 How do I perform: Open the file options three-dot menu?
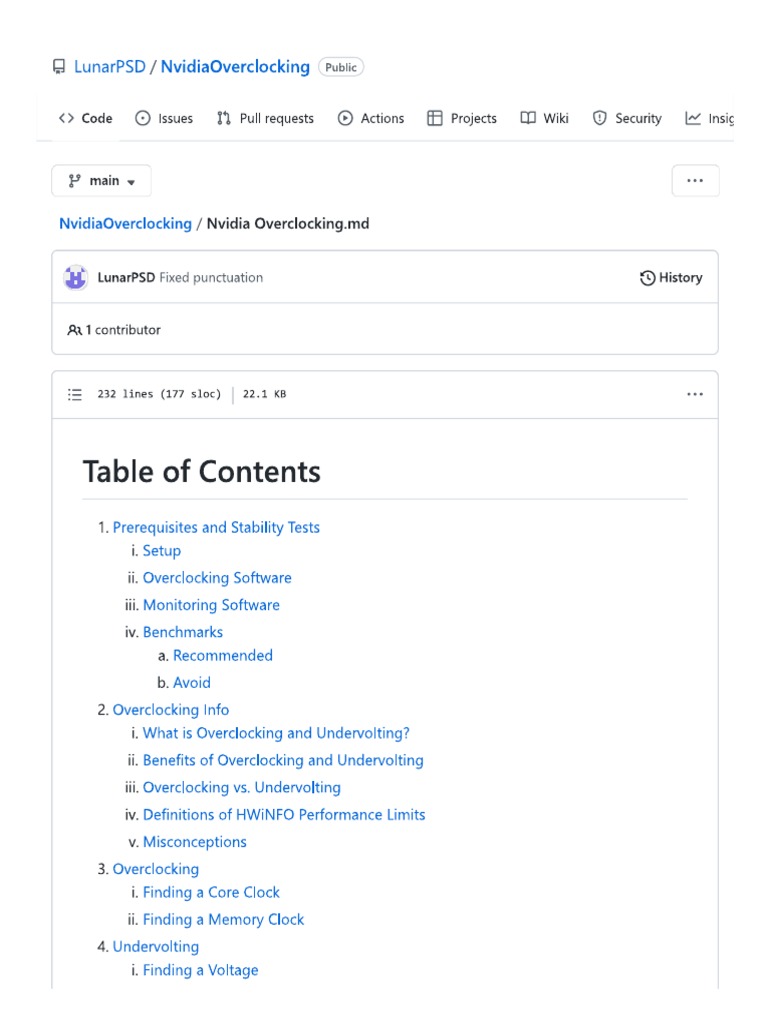695,394
